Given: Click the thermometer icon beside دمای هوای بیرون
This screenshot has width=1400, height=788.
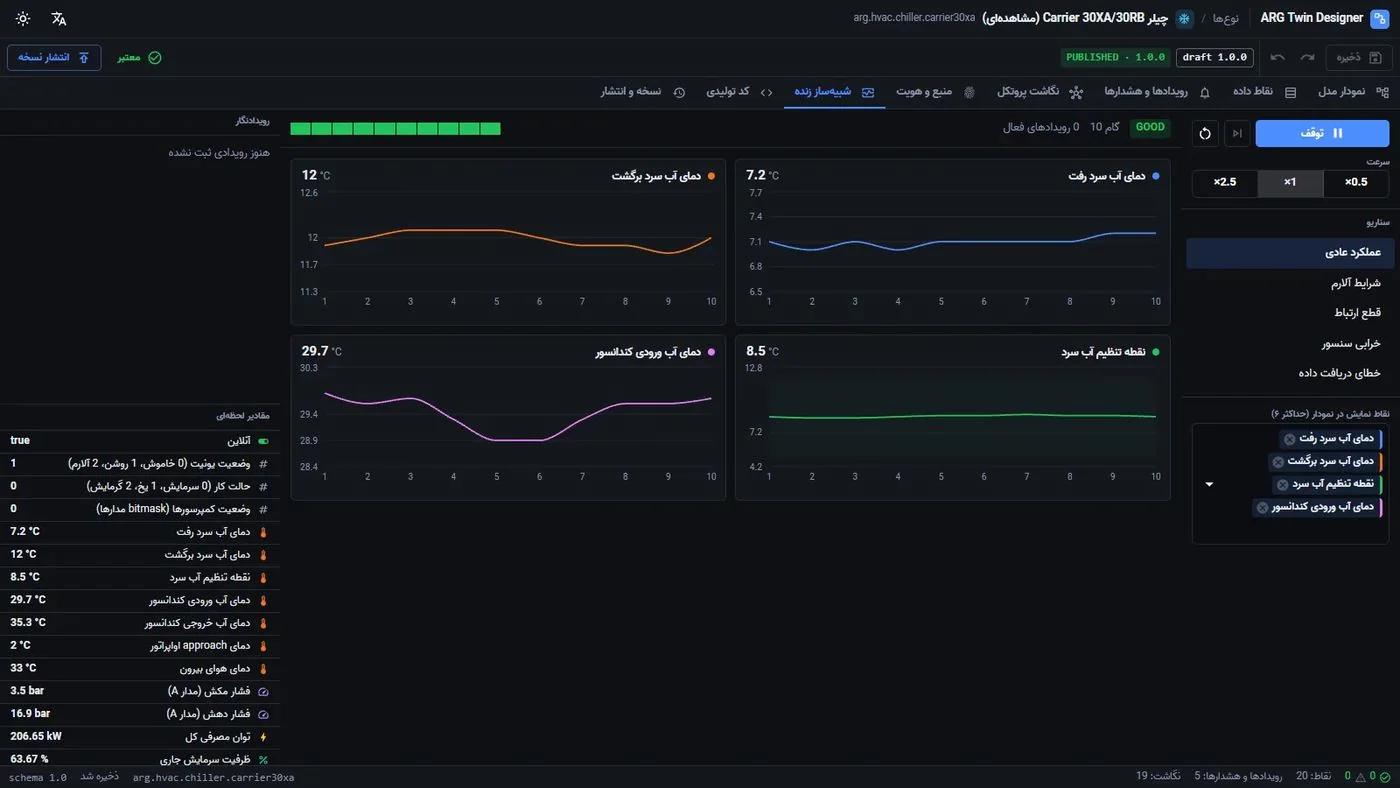Looking at the screenshot, I should [x=263, y=669].
